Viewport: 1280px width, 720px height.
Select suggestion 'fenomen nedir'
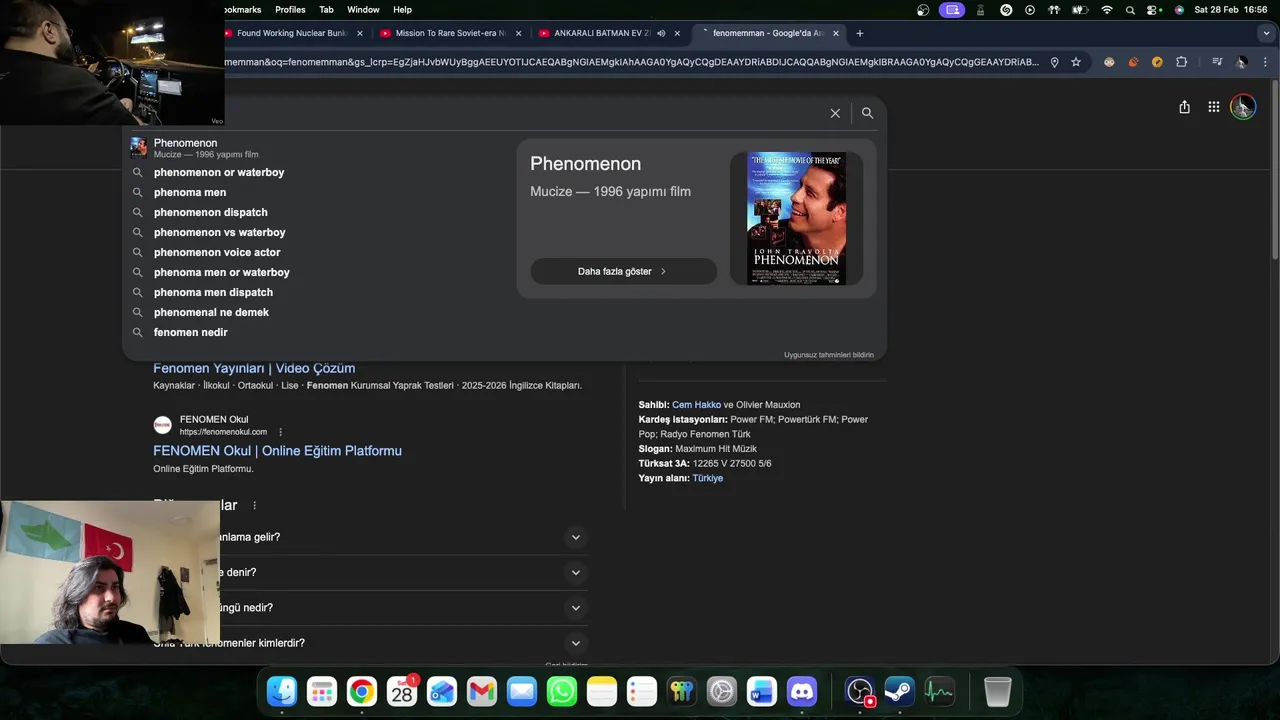(190, 332)
